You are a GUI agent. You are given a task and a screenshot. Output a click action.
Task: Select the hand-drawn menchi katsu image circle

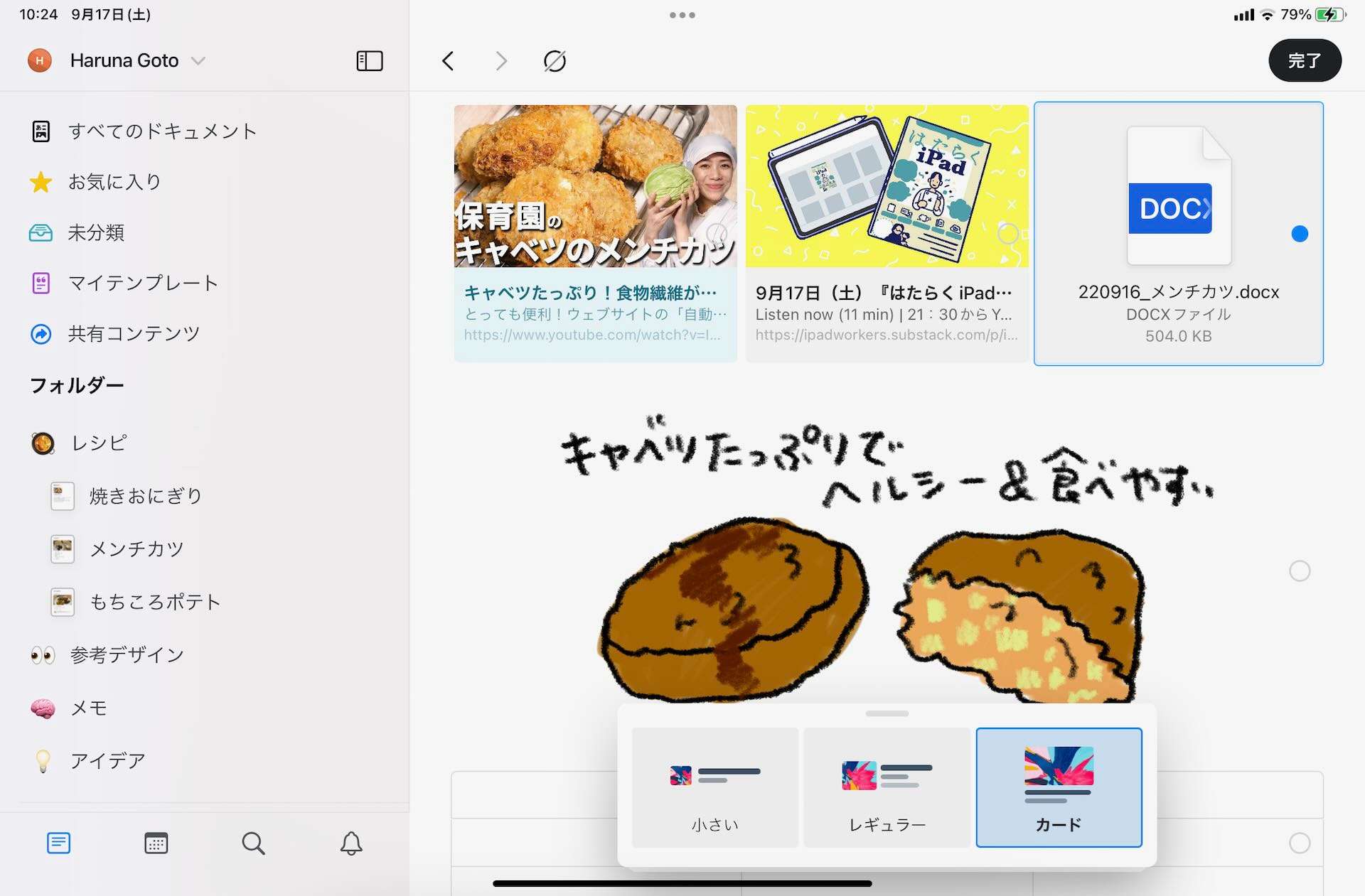pos(1300,571)
